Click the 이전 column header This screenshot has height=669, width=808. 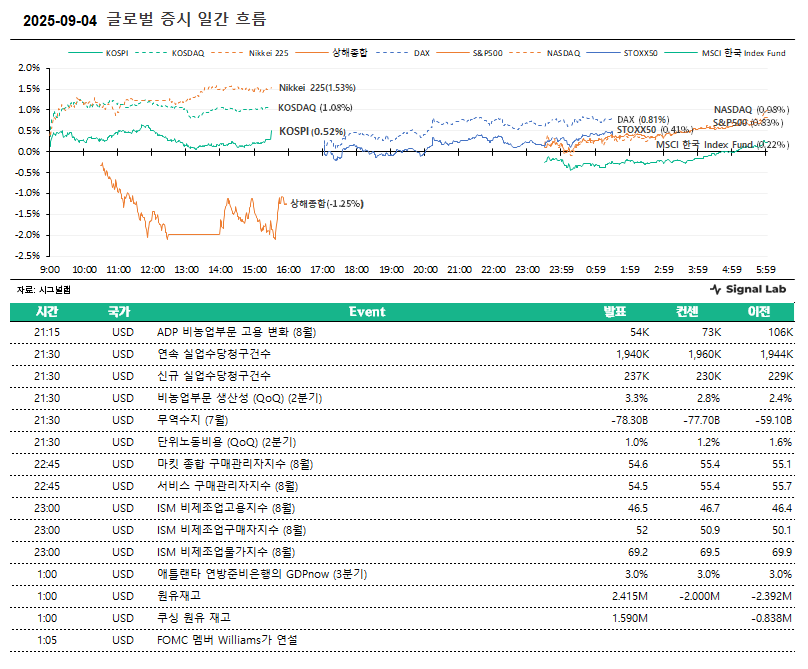[x=759, y=311]
